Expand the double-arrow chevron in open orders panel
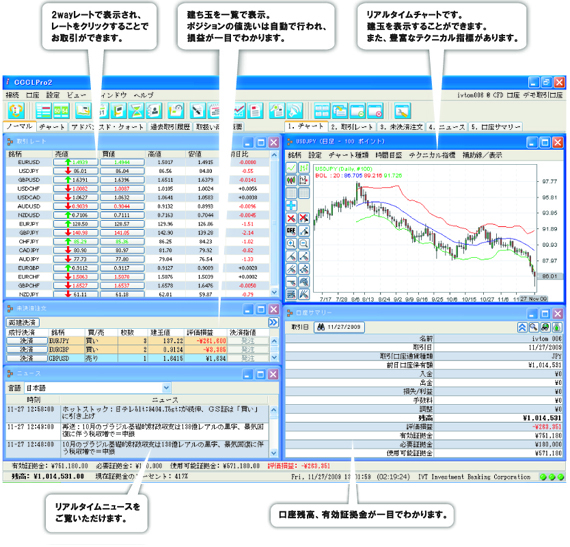 (x=273, y=322)
